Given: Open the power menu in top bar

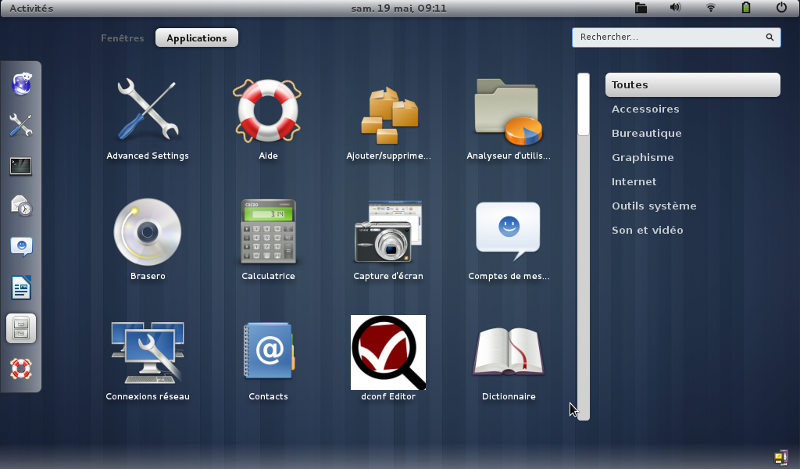Looking at the screenshot, I should (x=781, y=8).
